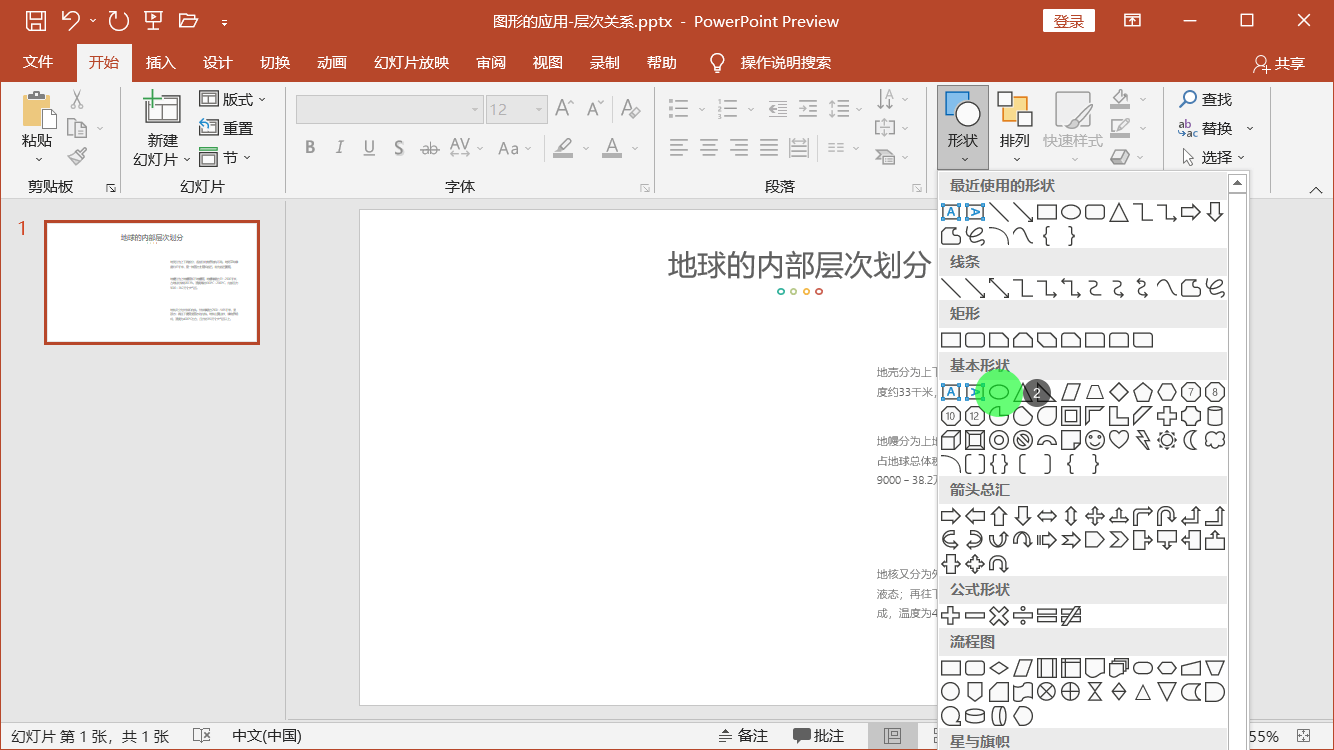The width and height of the screenshot is (1334, 750).
Task: Select the pentagon shape
Action: [1143, 392]
